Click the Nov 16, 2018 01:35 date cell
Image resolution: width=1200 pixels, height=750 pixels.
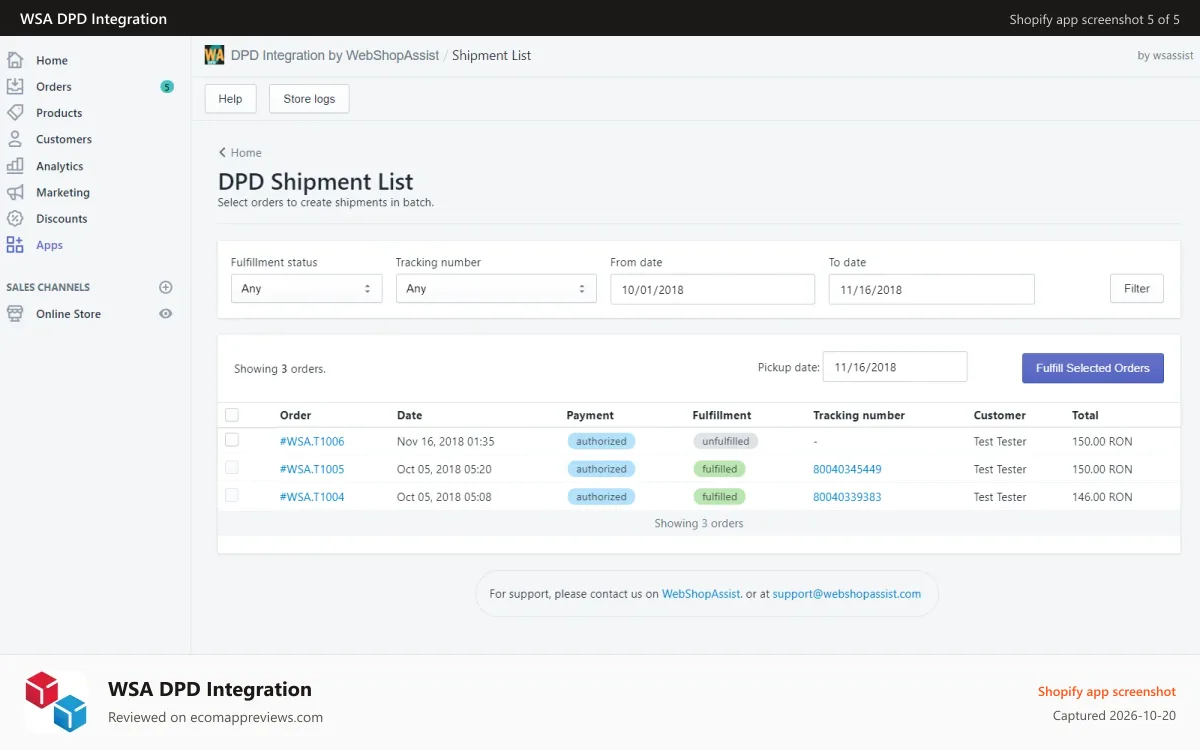point(445,441)
